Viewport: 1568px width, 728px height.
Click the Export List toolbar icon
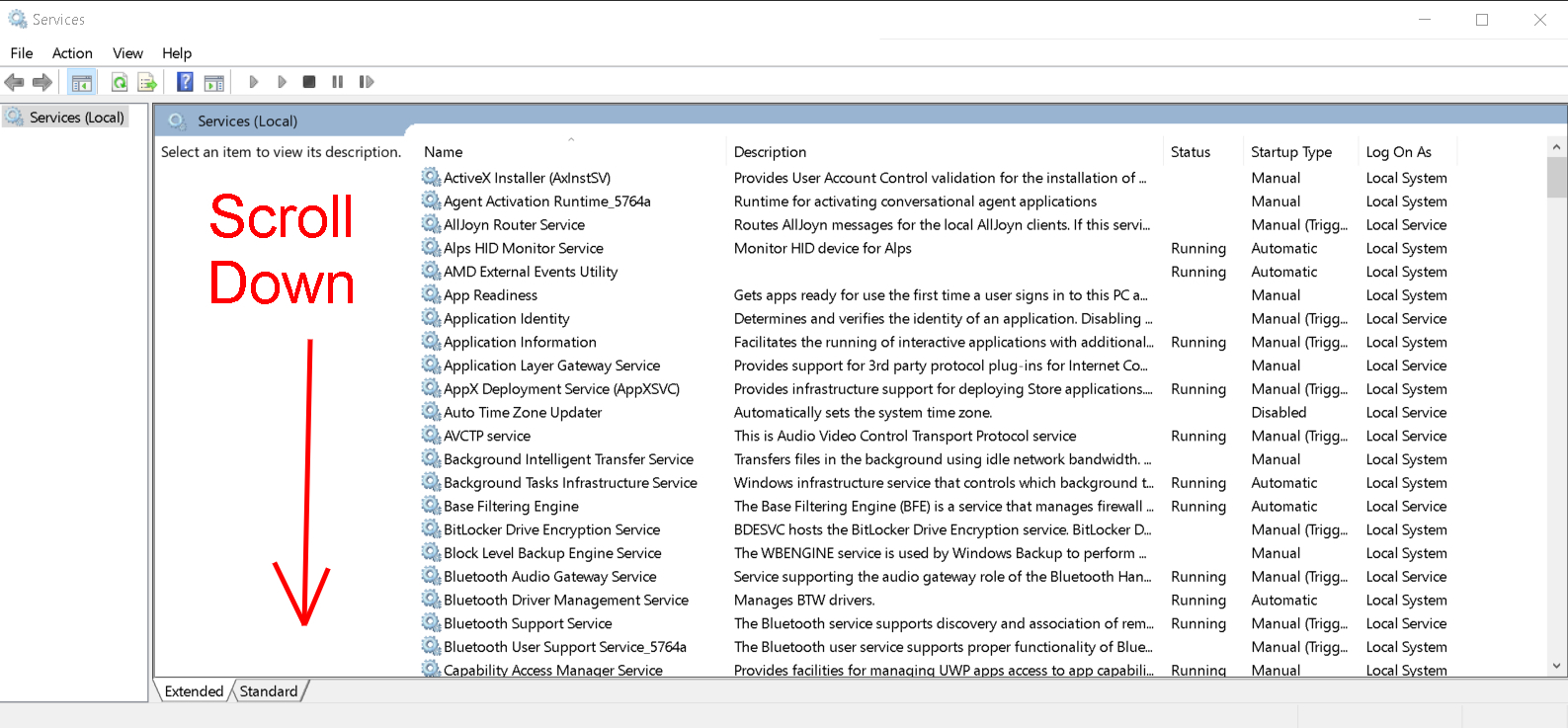[x=147, y=82]
